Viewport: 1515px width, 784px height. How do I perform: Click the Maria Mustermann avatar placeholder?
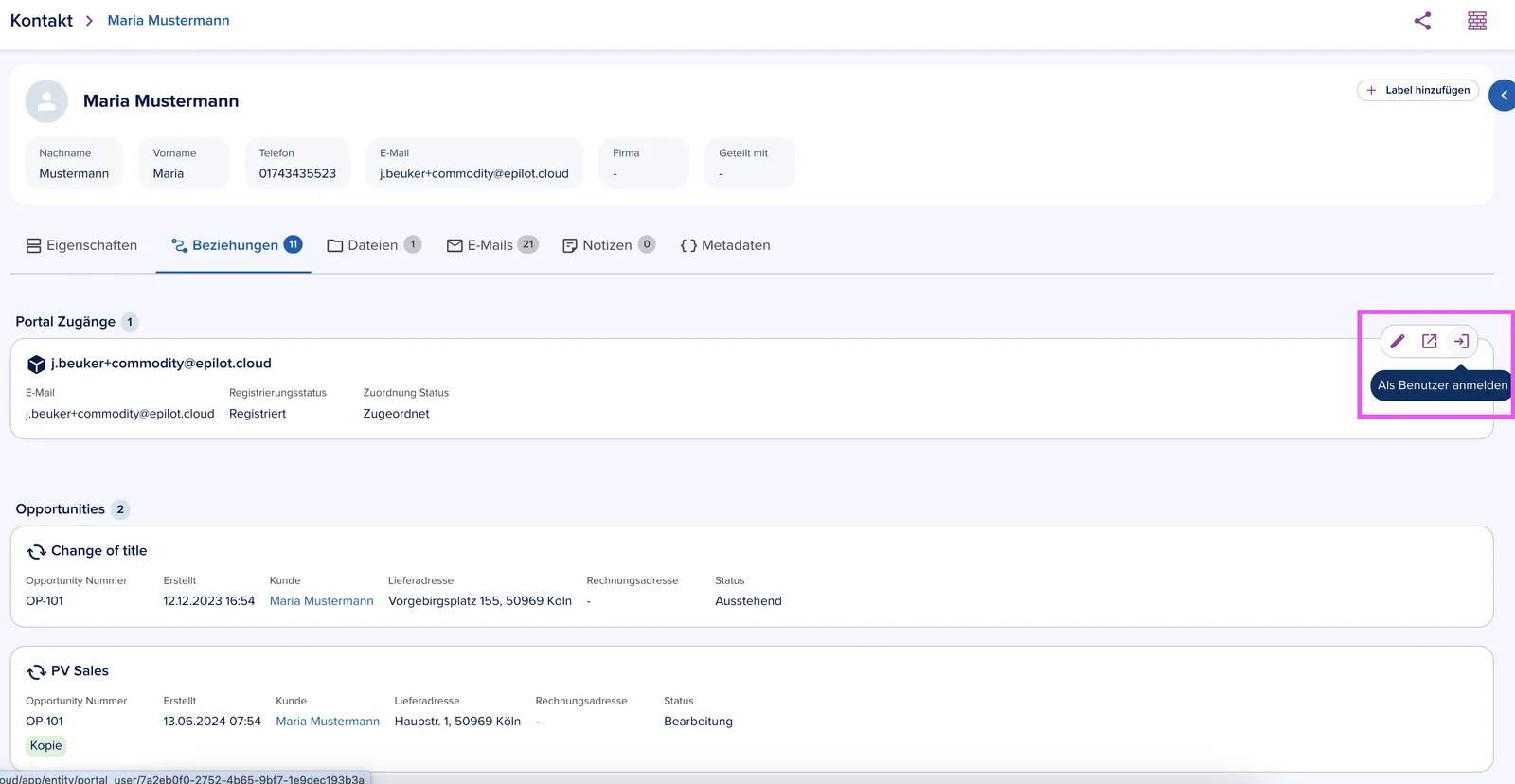(x=46, y=101)
